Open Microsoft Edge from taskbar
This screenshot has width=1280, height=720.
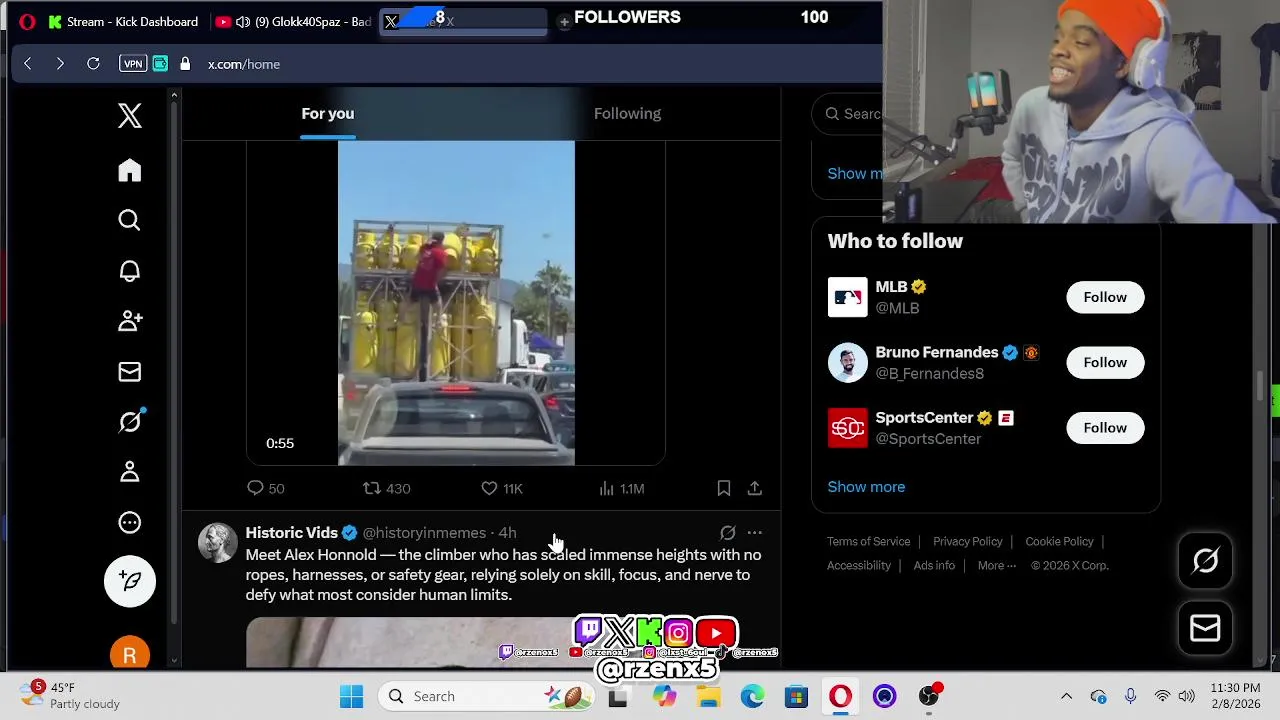(x=752, y=696)
